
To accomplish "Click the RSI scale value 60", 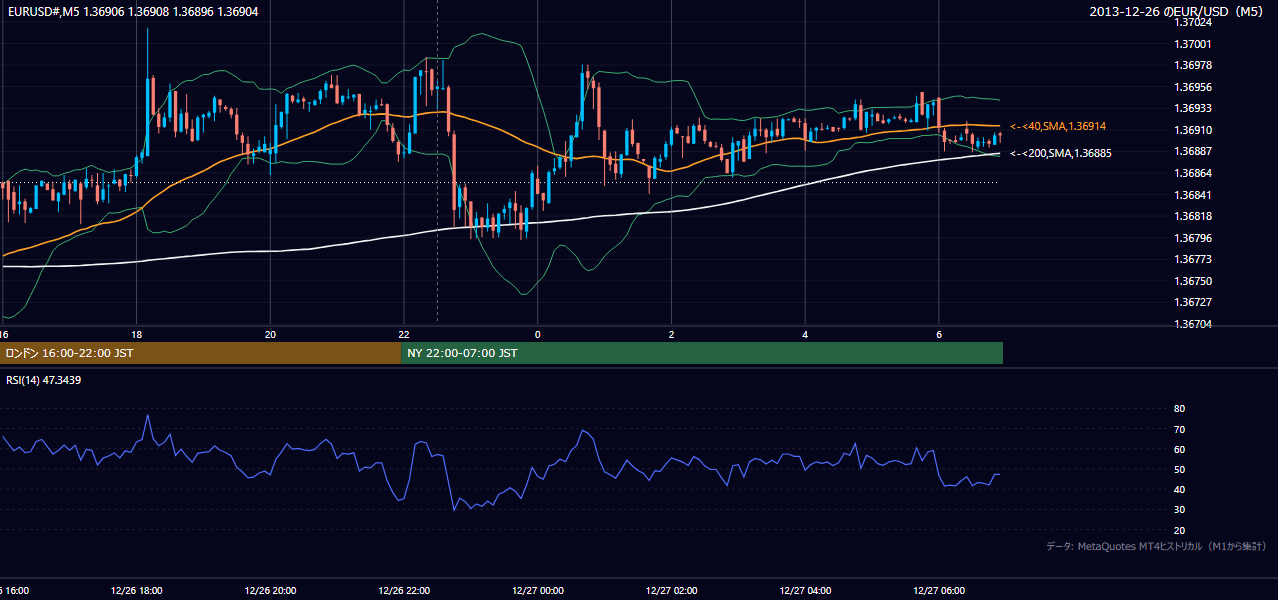I will pyautogui.click(x=1180, y=449).
